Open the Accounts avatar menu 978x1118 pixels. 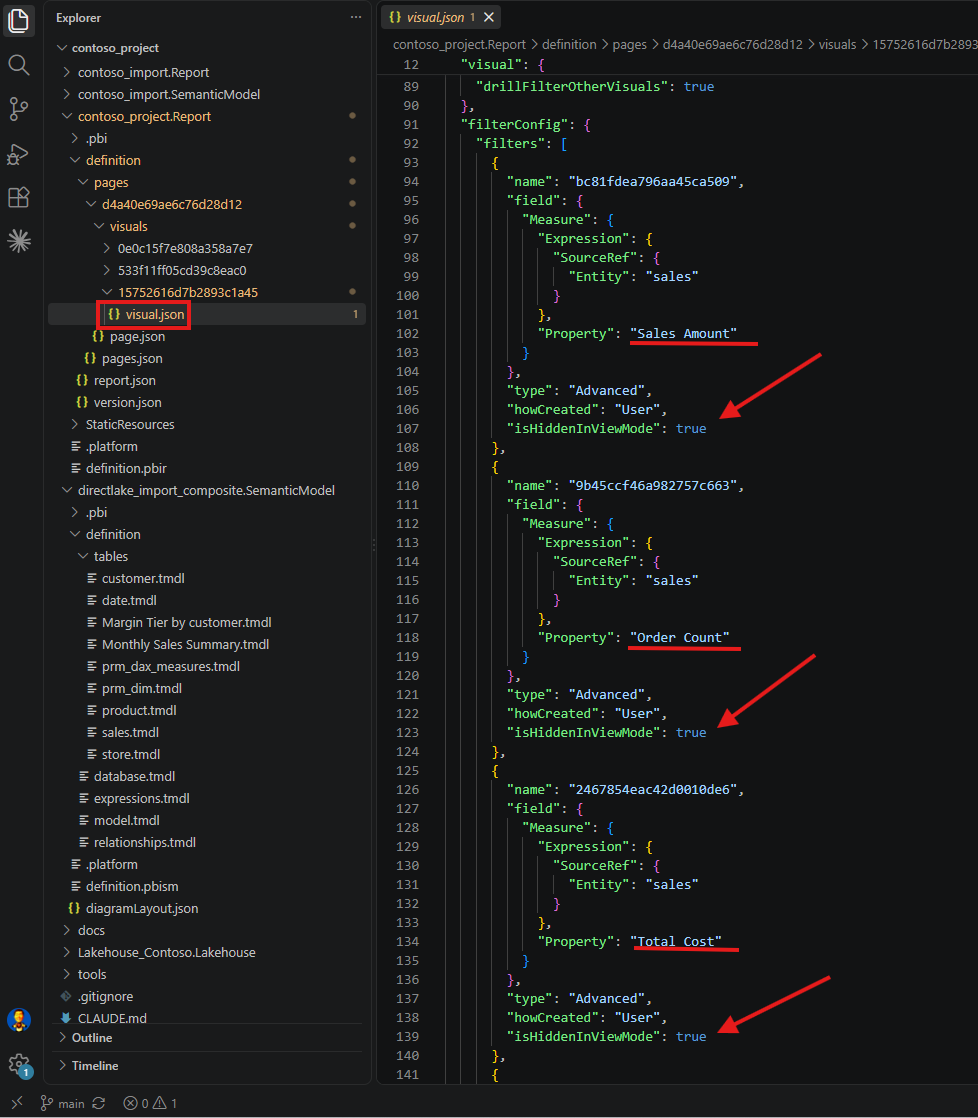19,1020
